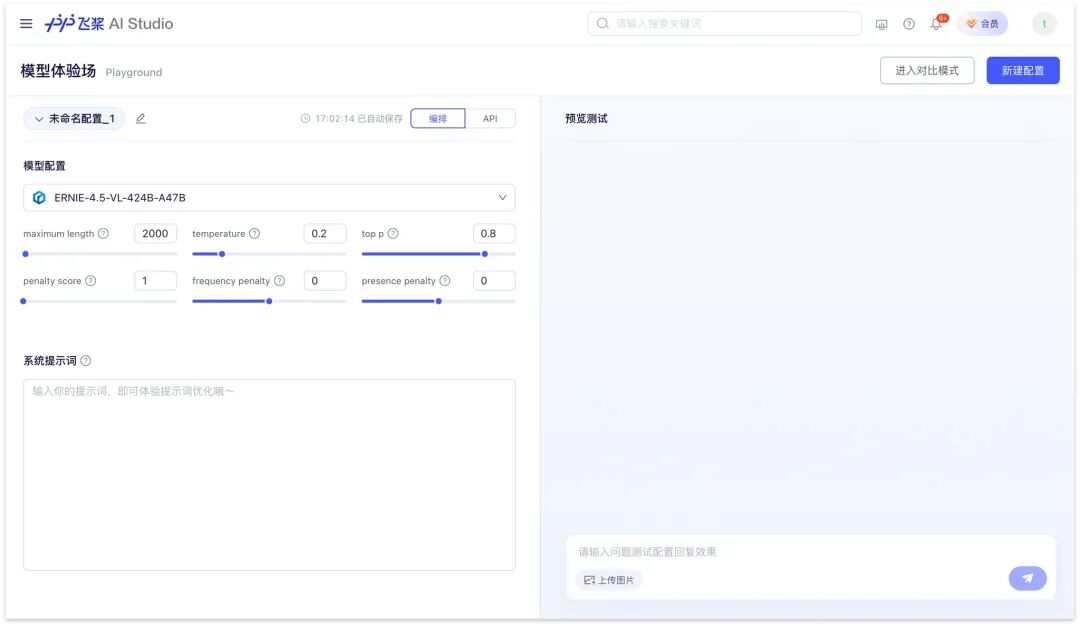
Task: Expand the 未命名配置_1 configuration selector
Action: (x=74, y=118)
